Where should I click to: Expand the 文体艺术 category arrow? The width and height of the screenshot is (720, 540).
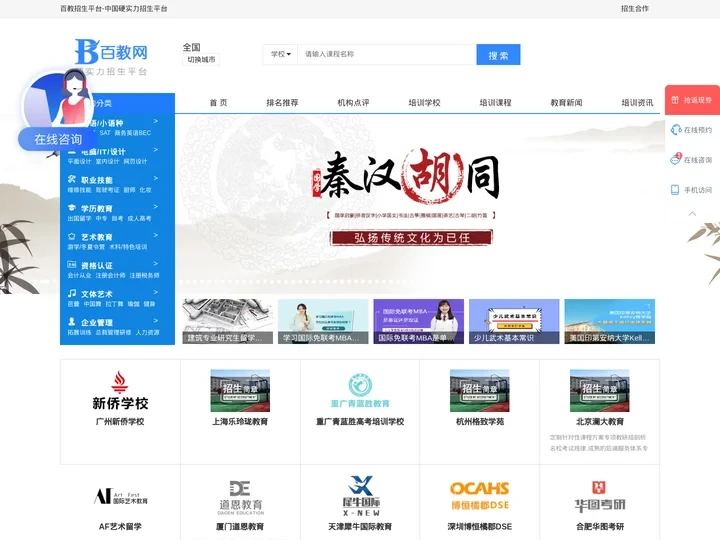pos(156,292)
